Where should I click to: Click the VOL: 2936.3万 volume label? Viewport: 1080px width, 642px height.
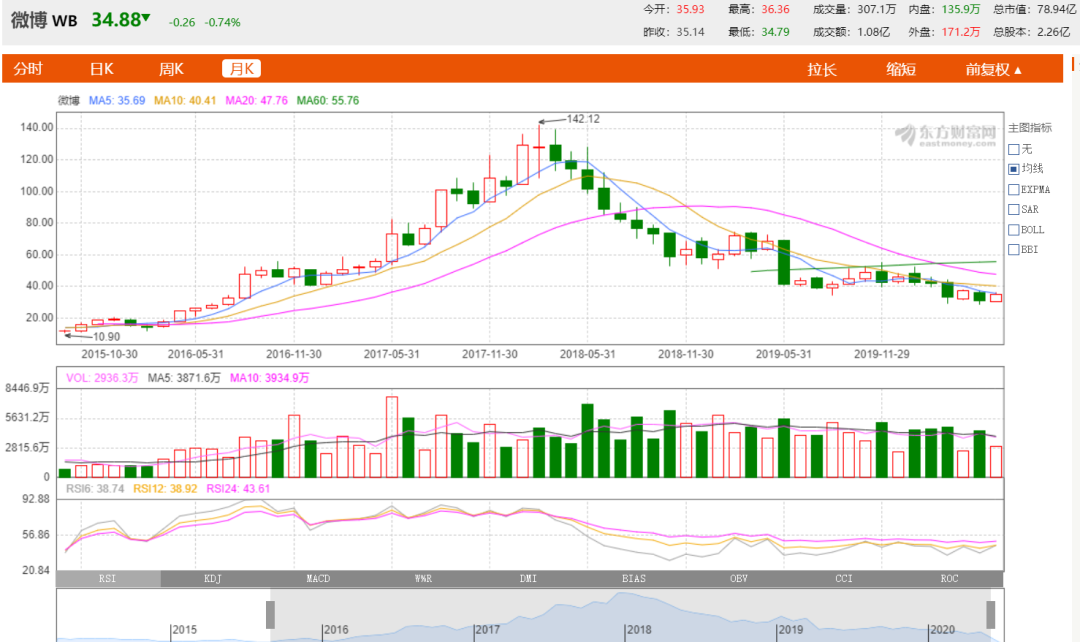click(102, 378)
